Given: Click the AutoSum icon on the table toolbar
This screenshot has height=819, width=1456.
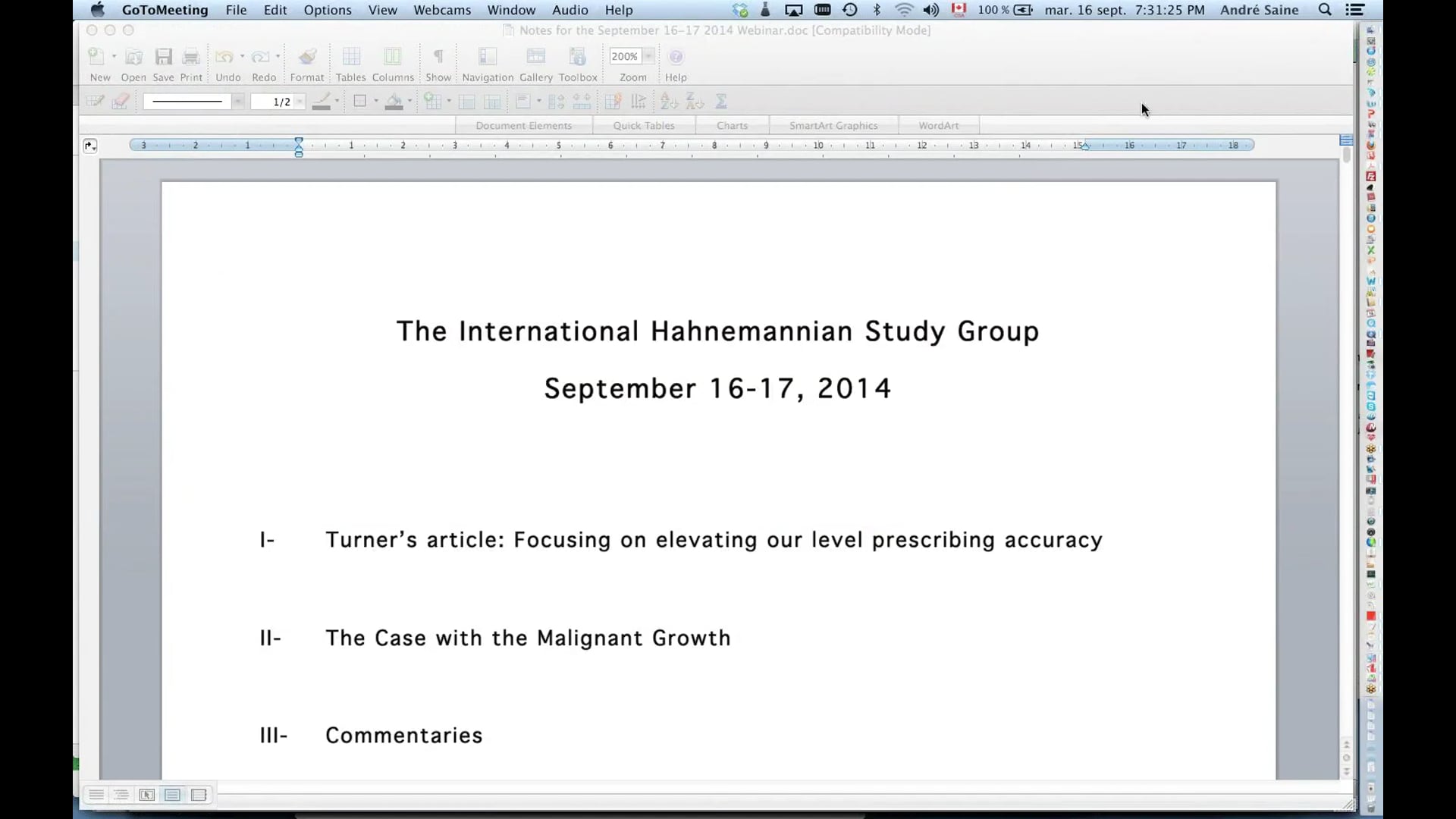Looking at the screenshot, I should [x=721, y=101].
